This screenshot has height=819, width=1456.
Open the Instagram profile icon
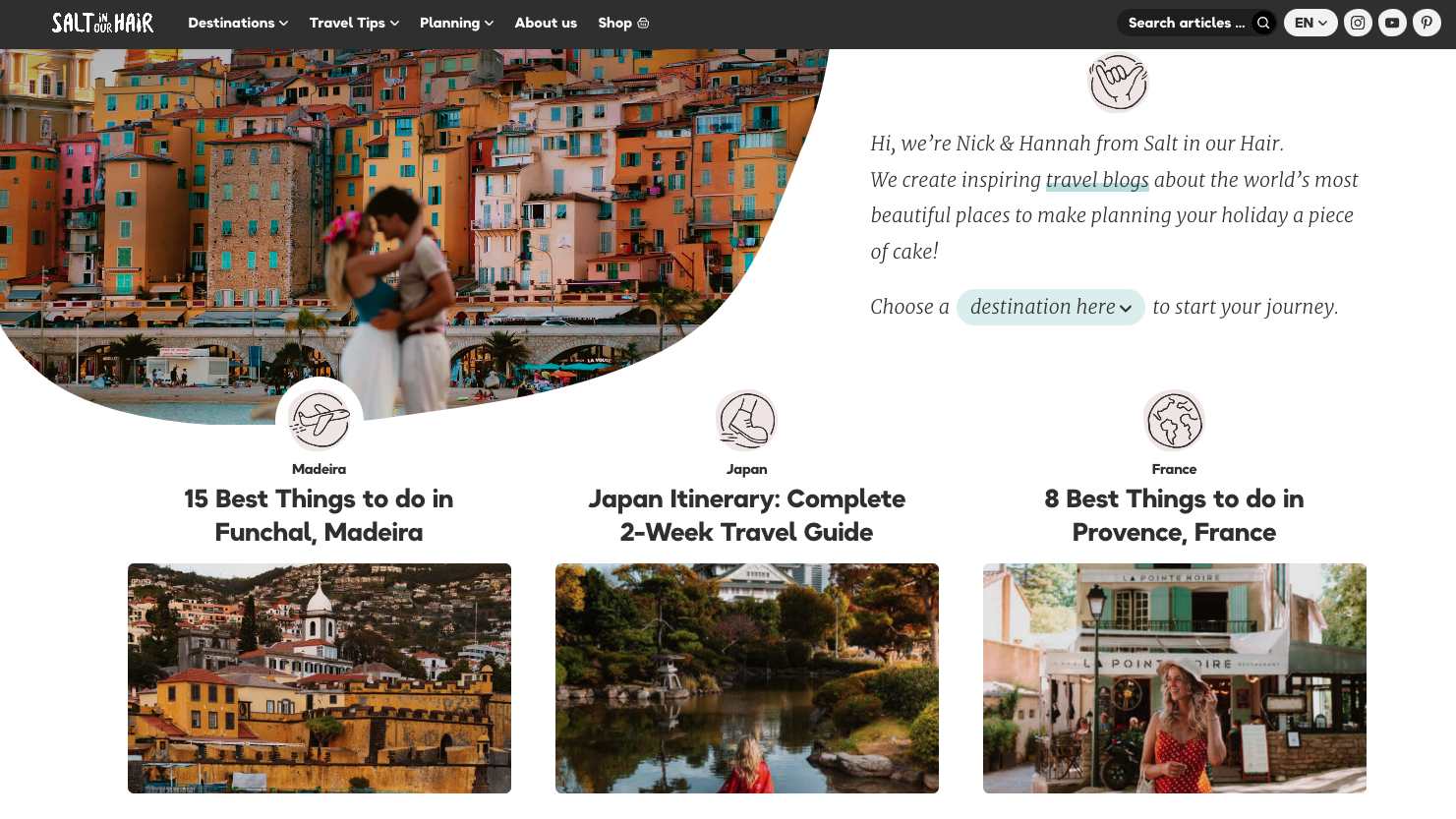(x=1358, y=23)
